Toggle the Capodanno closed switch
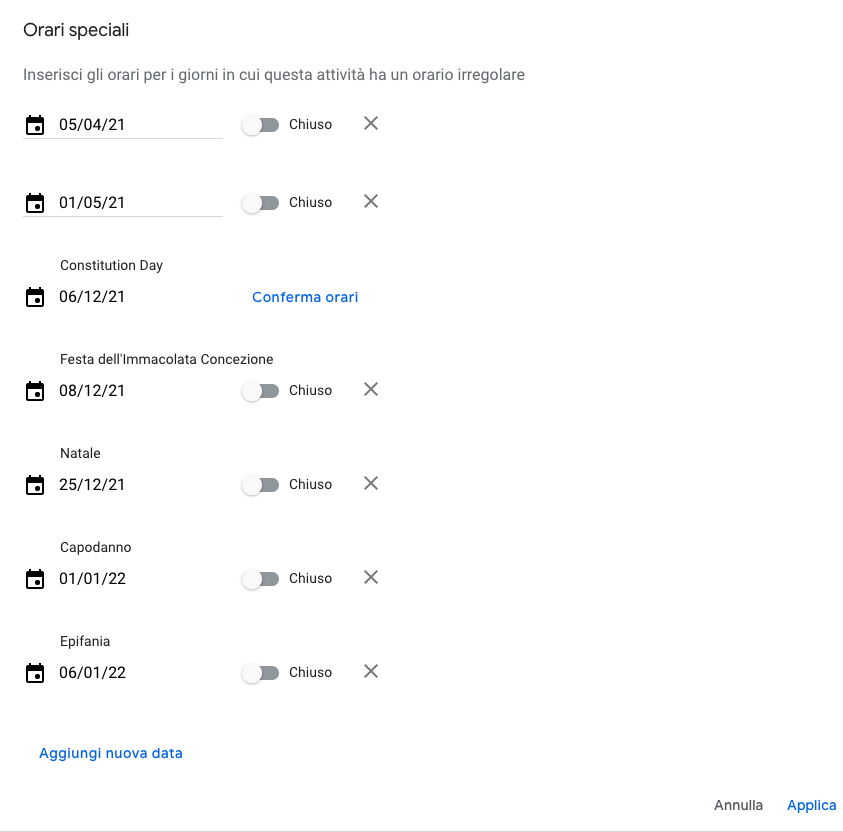This screenshot has width=843, height=832. click(260, 578)
